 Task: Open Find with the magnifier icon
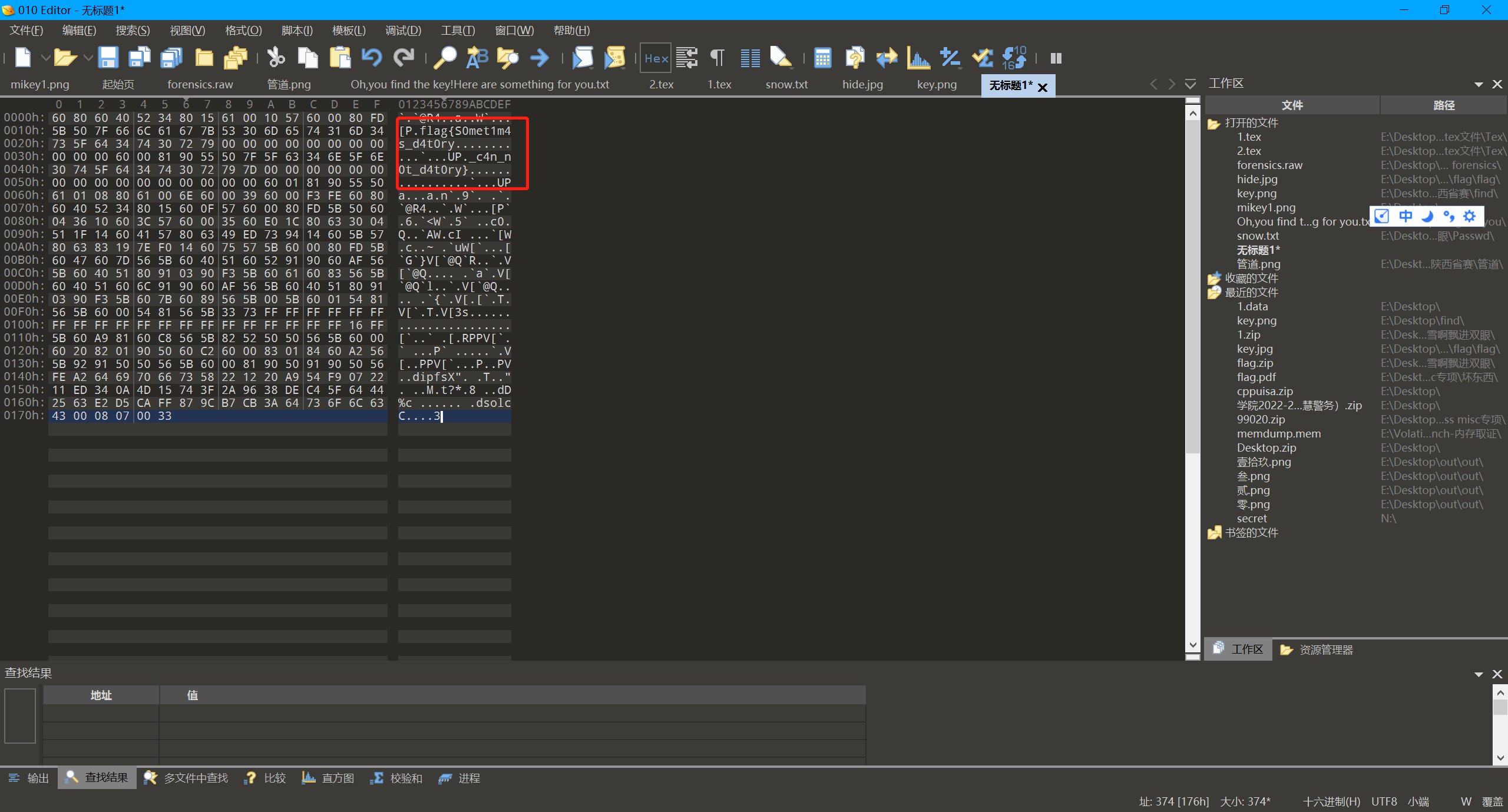coord(445,58)
